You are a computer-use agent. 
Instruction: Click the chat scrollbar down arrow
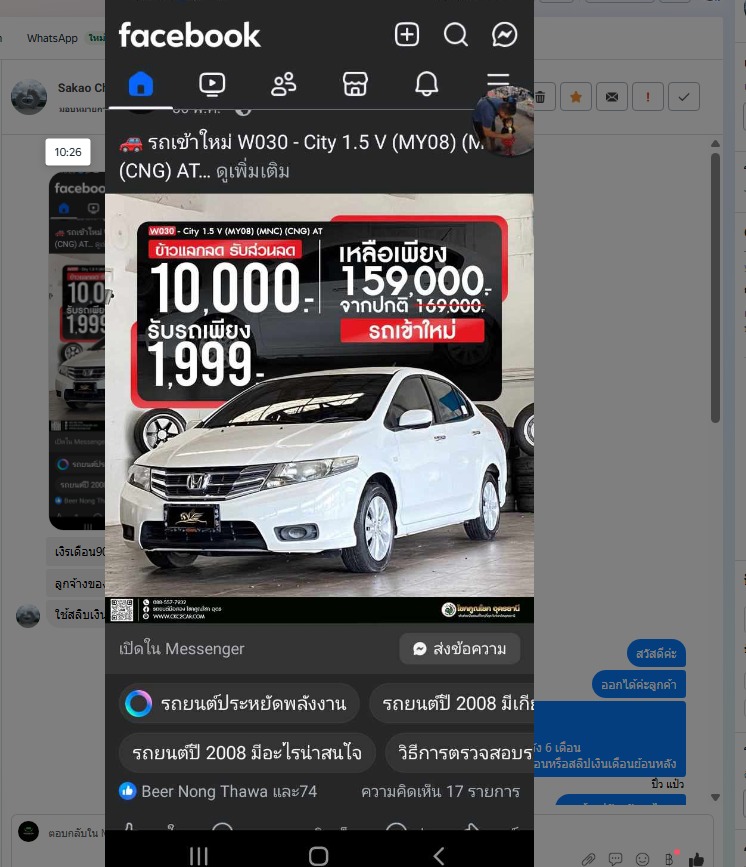(x=715, y=797)
